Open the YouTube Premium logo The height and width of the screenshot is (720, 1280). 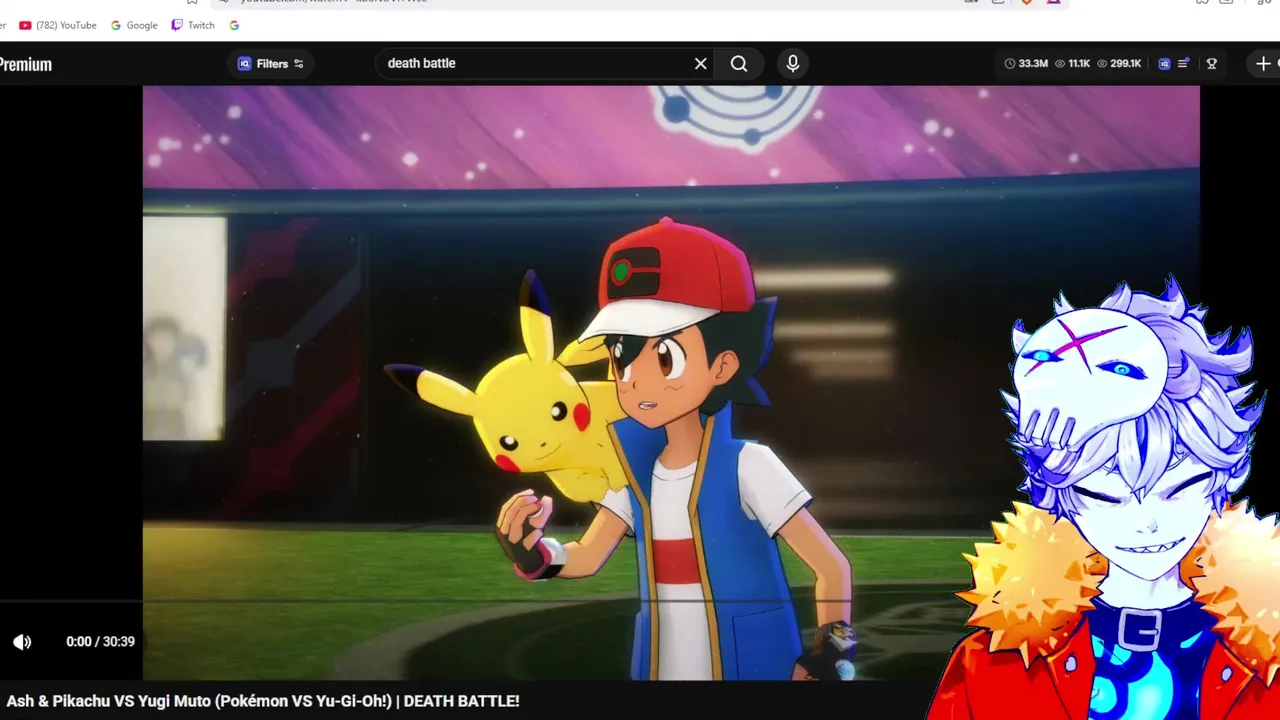[26, 64]
